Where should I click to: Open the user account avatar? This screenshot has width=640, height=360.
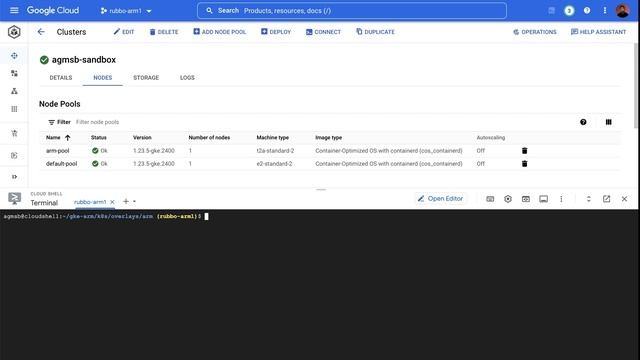(622, 11)
